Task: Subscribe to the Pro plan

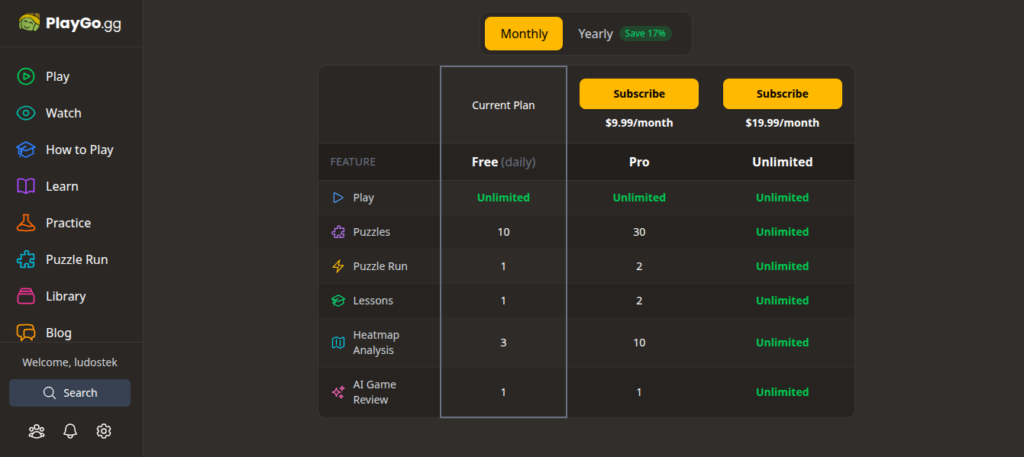Action: coord(639,94)
